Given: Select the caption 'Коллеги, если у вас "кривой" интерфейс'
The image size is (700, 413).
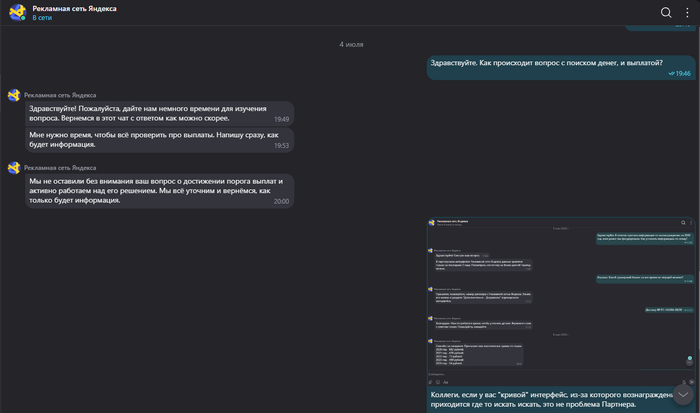Looking at the screenshot, I should tap(554, 400).
